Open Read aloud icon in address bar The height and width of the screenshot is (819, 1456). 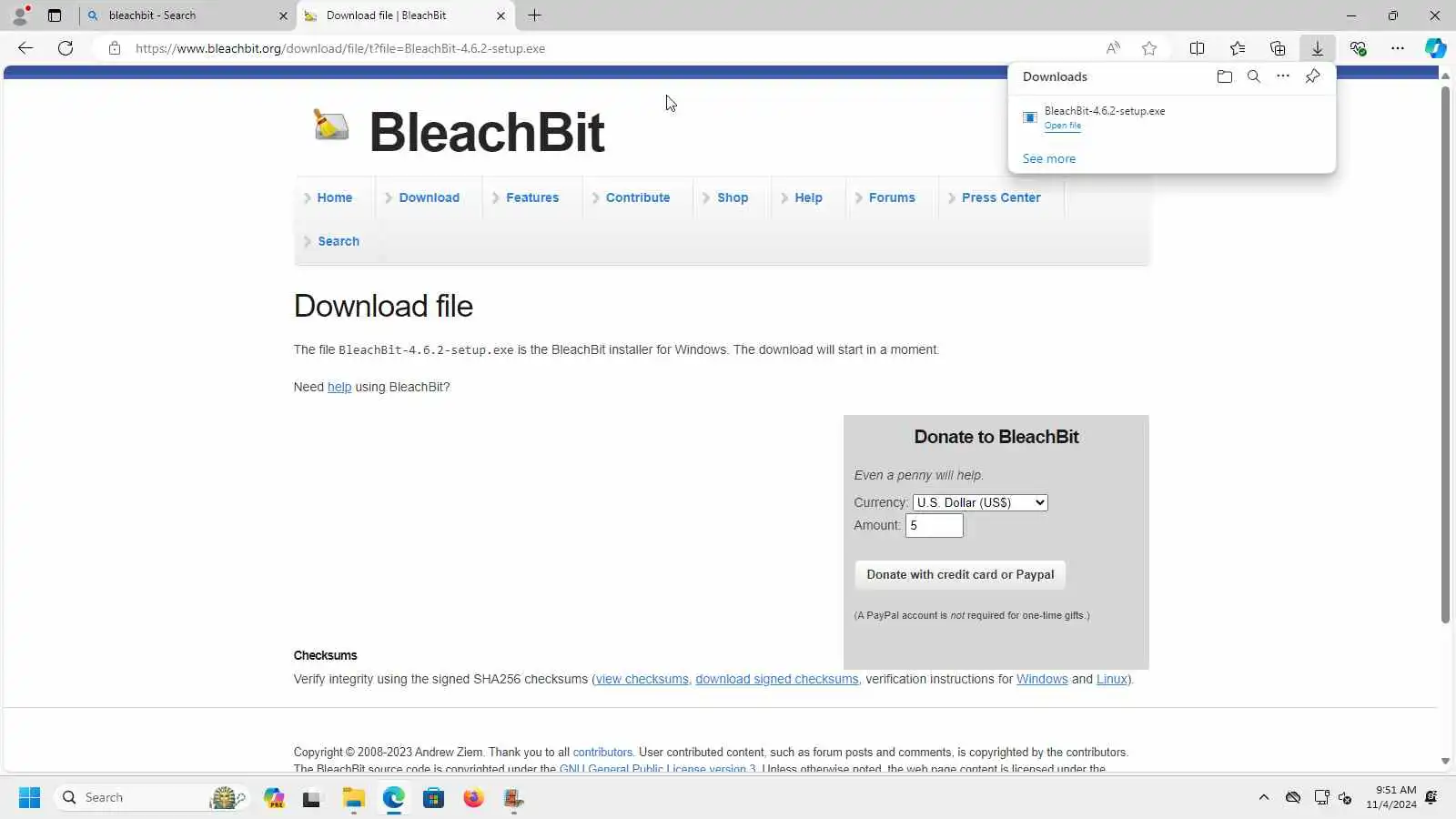1113,48
